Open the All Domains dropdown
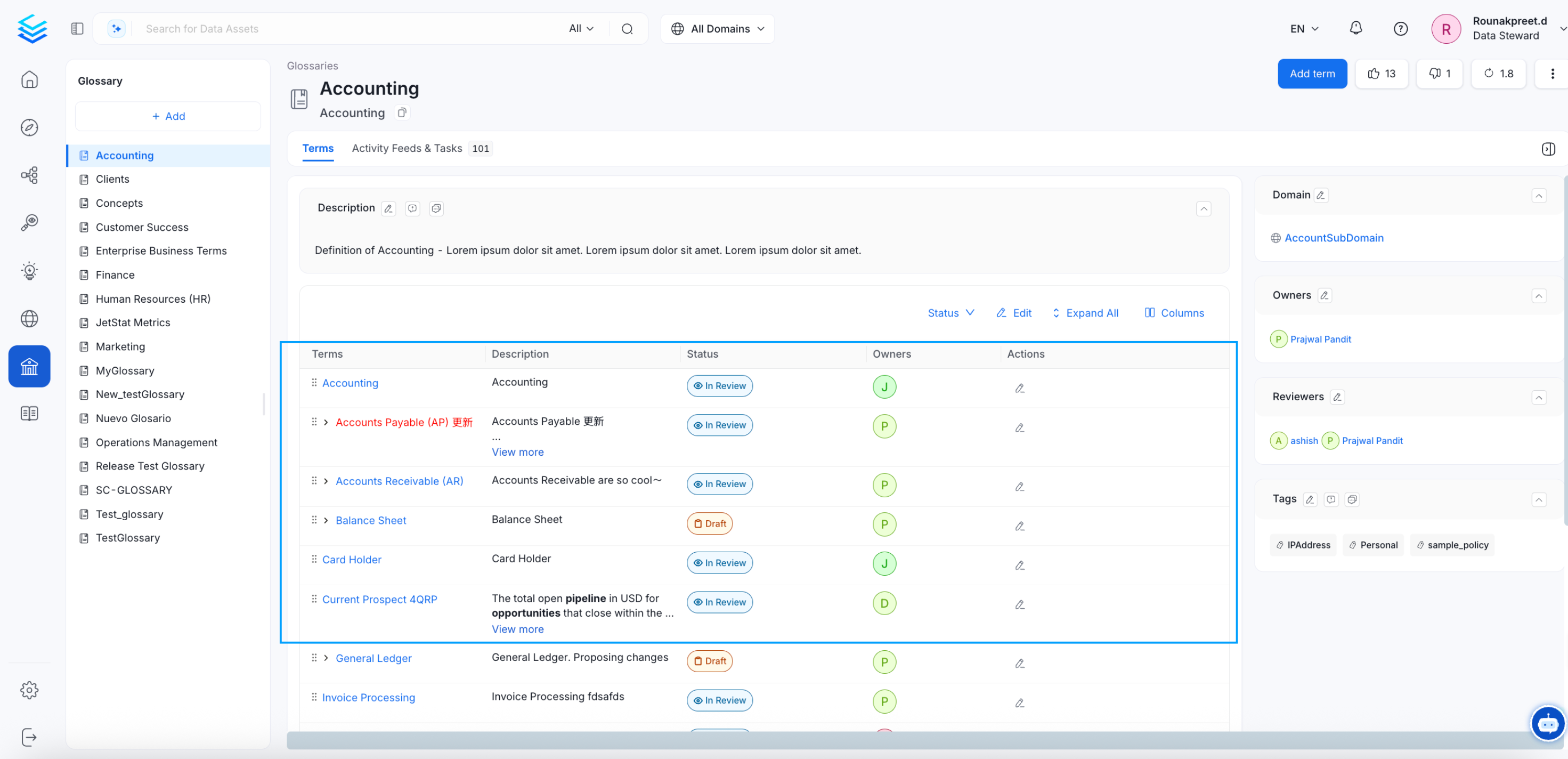1568x759 pixels. 718,29
